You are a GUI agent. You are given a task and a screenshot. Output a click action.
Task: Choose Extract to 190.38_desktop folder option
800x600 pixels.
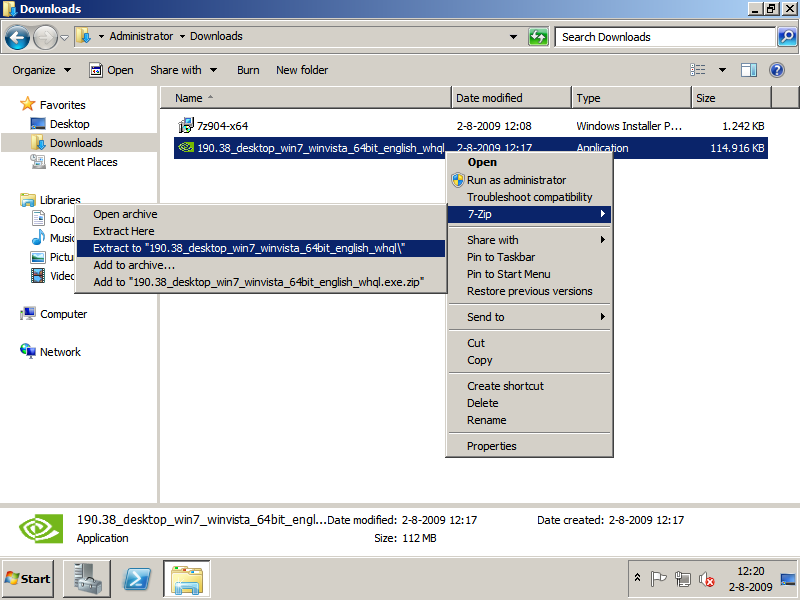pyautogui.click(x=261, y=248)
